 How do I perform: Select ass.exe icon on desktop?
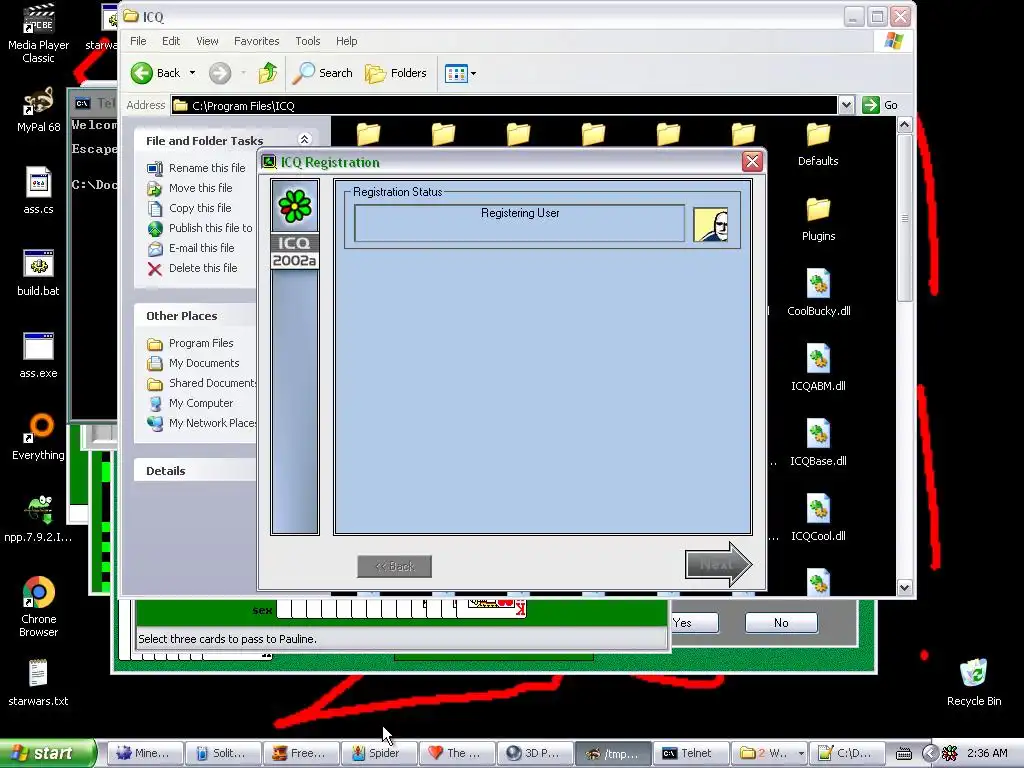39,355
